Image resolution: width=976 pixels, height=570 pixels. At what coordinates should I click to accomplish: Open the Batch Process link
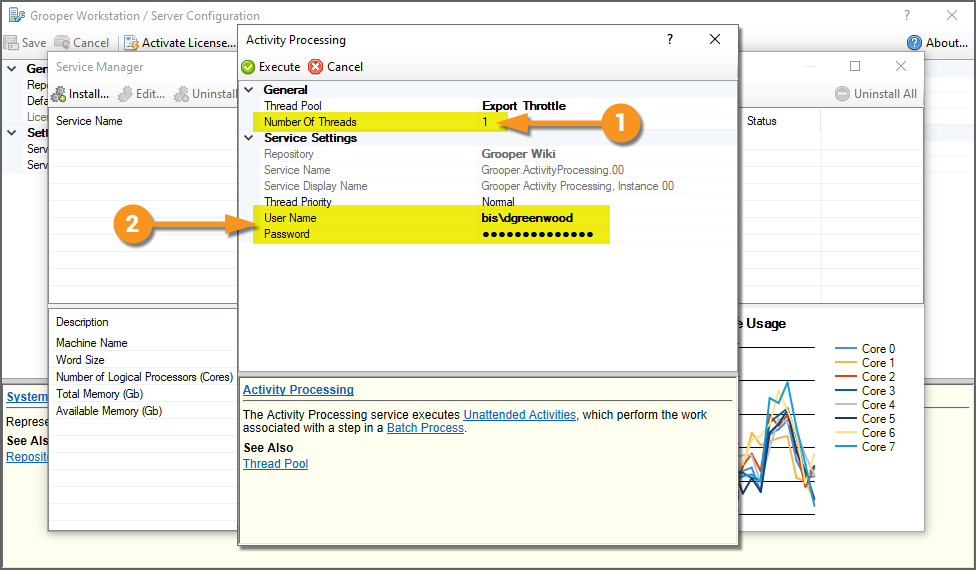[425, 428]
